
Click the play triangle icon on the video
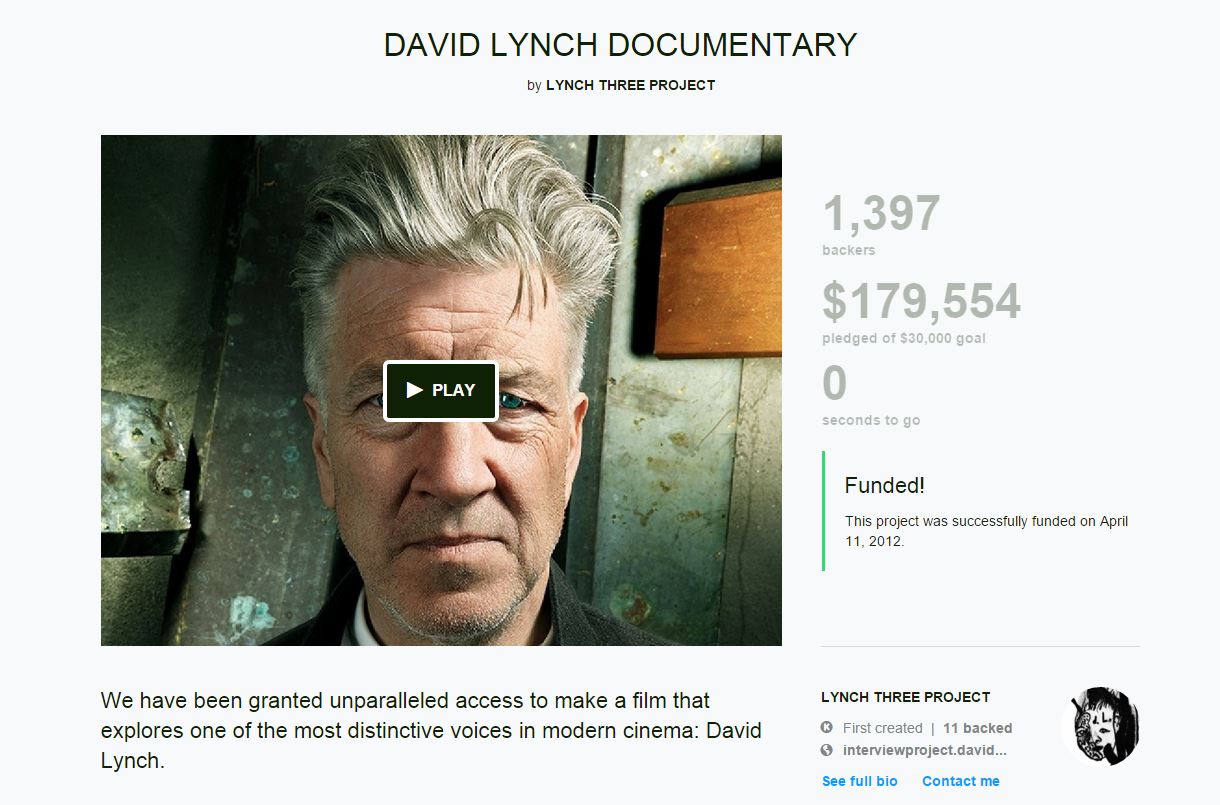point(415,390)
